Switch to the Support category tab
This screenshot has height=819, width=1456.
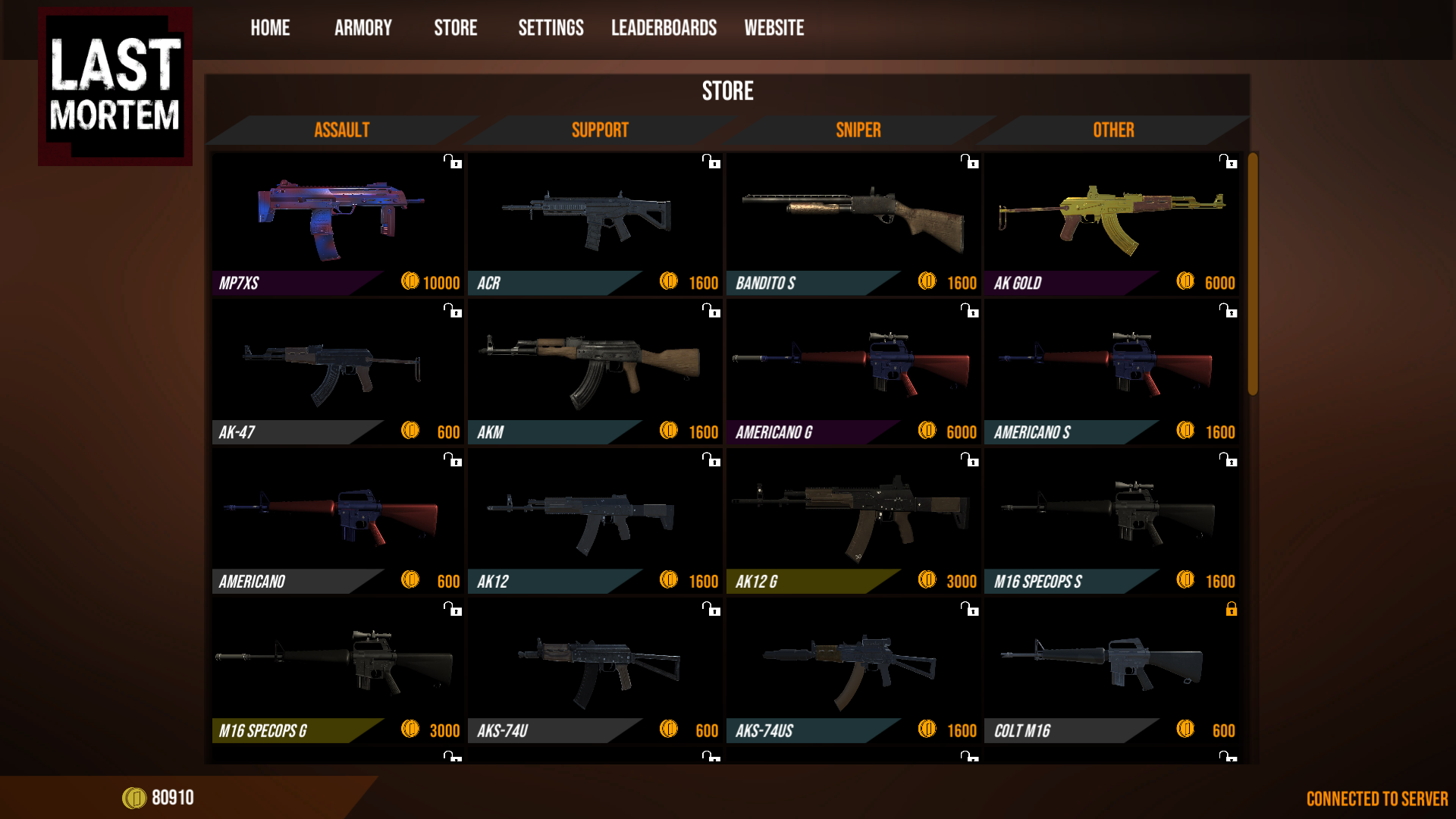pyautogui.click(x=600, y=130)
